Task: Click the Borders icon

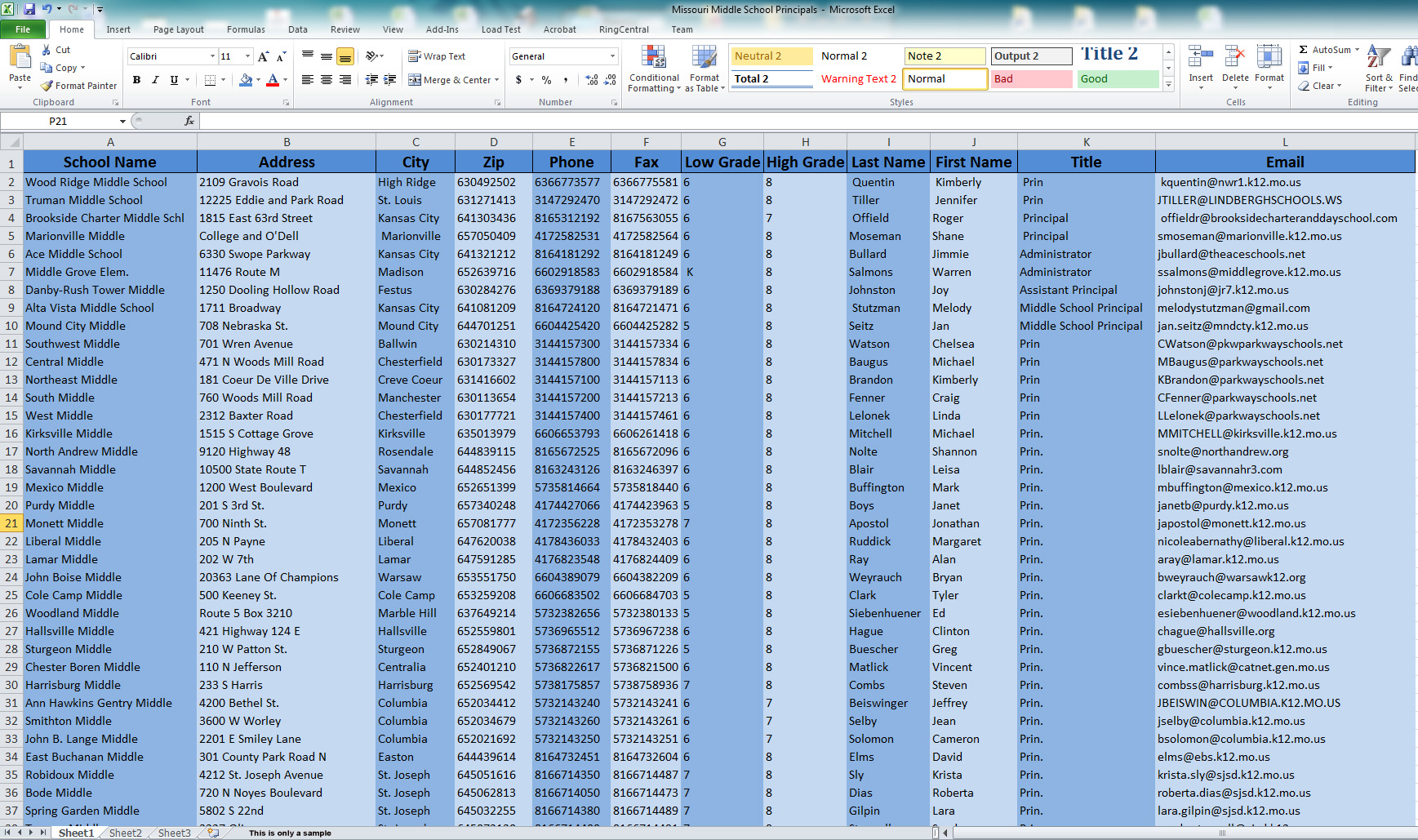Action: click(x=210, y=80)
